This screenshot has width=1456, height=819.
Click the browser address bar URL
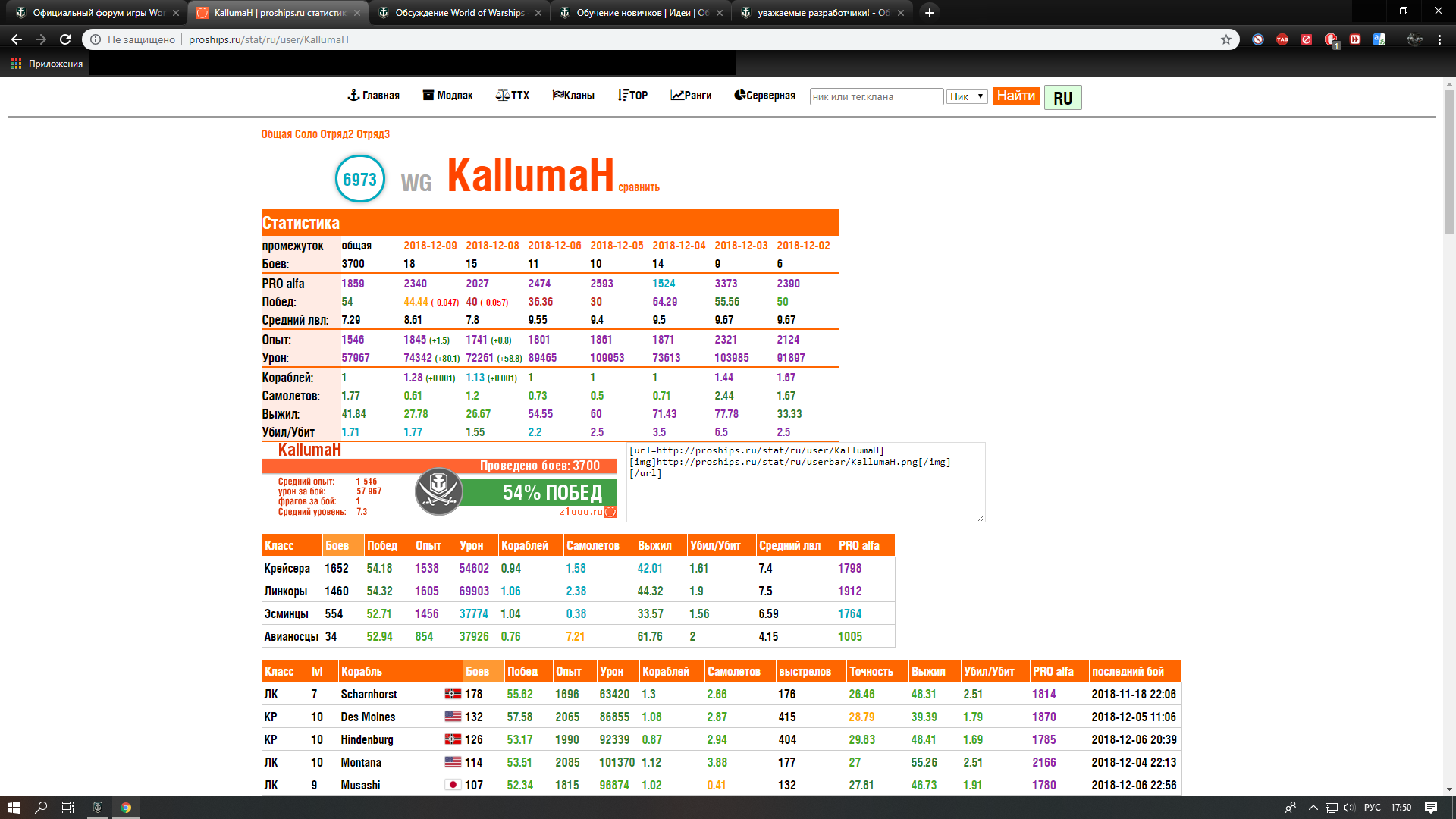[268, 39]
